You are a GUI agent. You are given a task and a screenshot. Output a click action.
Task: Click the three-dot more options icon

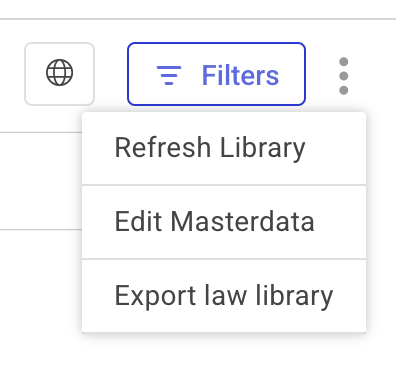[x=343, y=76]
